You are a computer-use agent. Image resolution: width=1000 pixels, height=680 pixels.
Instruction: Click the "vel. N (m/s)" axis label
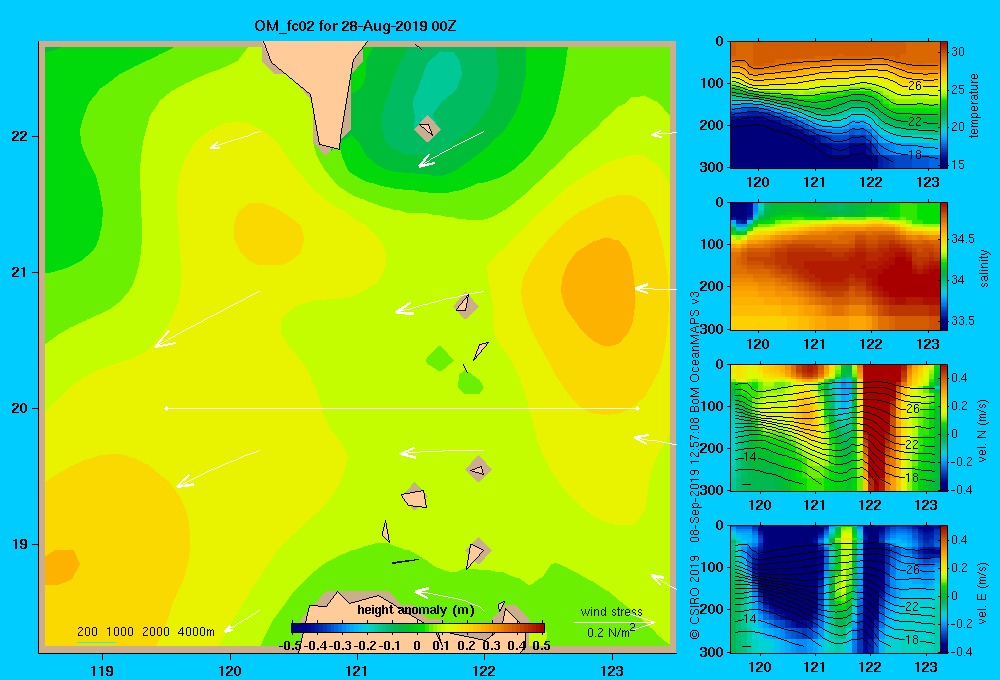(x=983, y=431)
